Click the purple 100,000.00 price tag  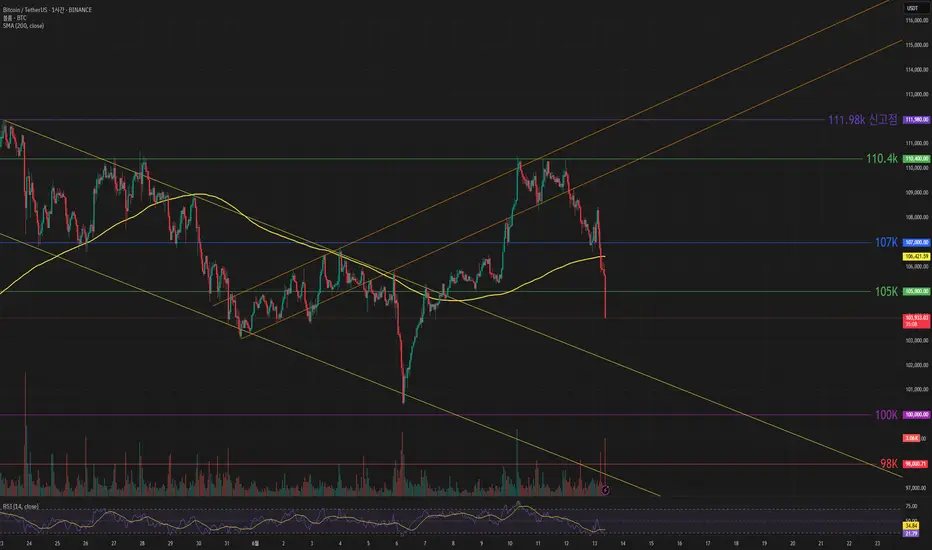(917, 415)
